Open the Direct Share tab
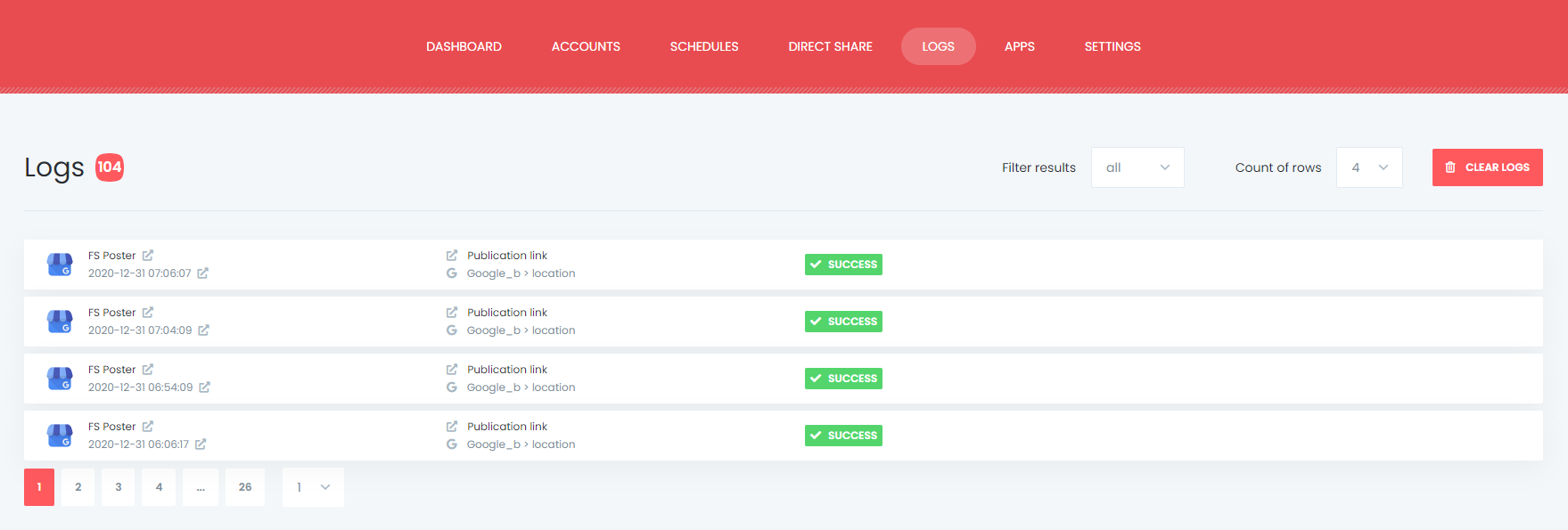Viewport: 1568px width, 530px height. click(830, 46)
